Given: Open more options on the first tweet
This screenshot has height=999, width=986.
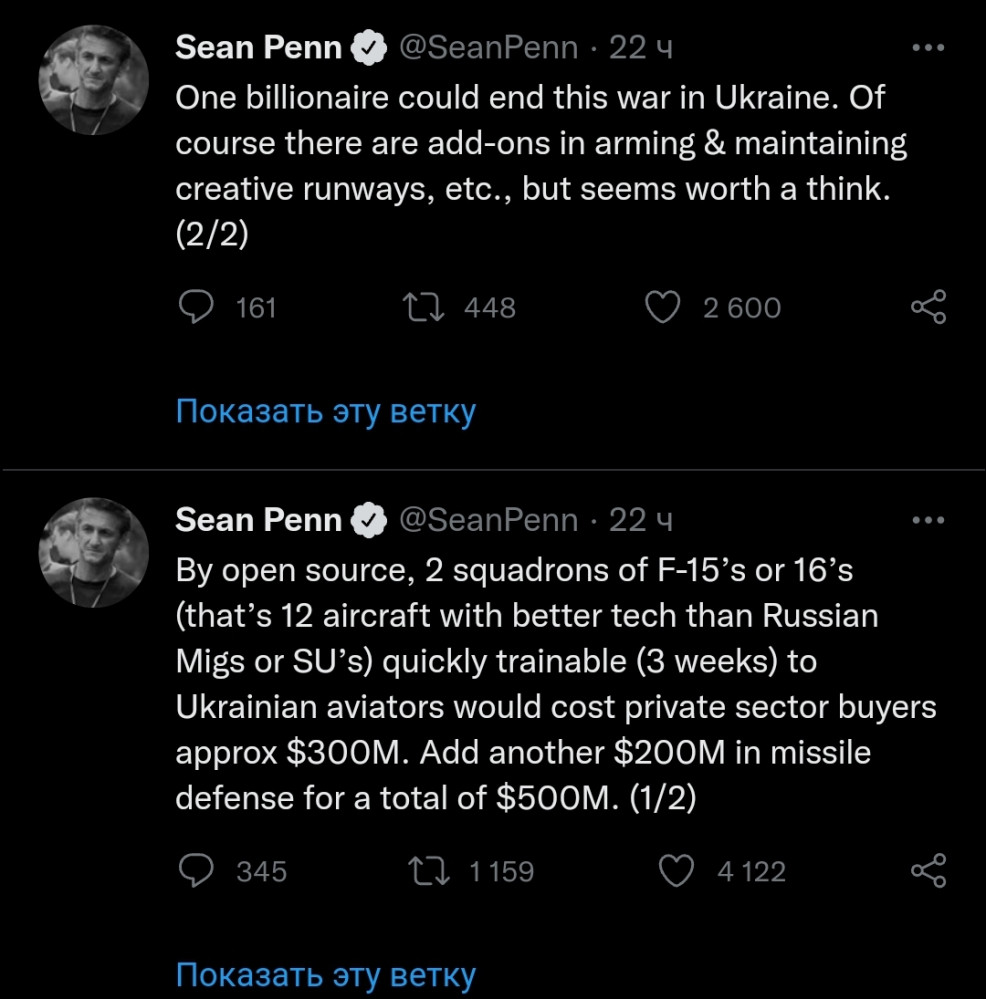Looking at the screenshot, I should point(929,48).
